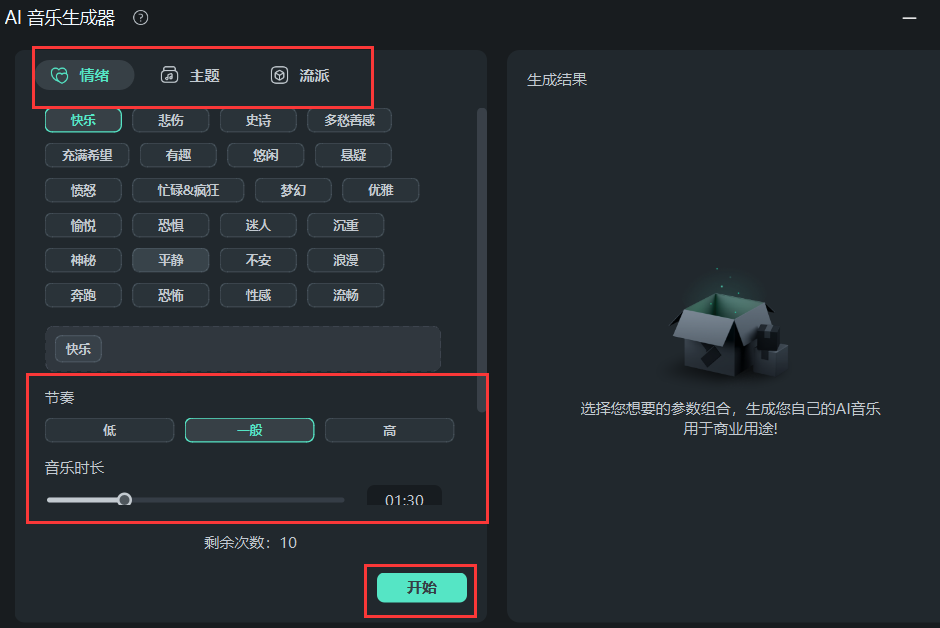Click the 01:30 duration value field
Screen dimensions: 940x628
(404, 498)
